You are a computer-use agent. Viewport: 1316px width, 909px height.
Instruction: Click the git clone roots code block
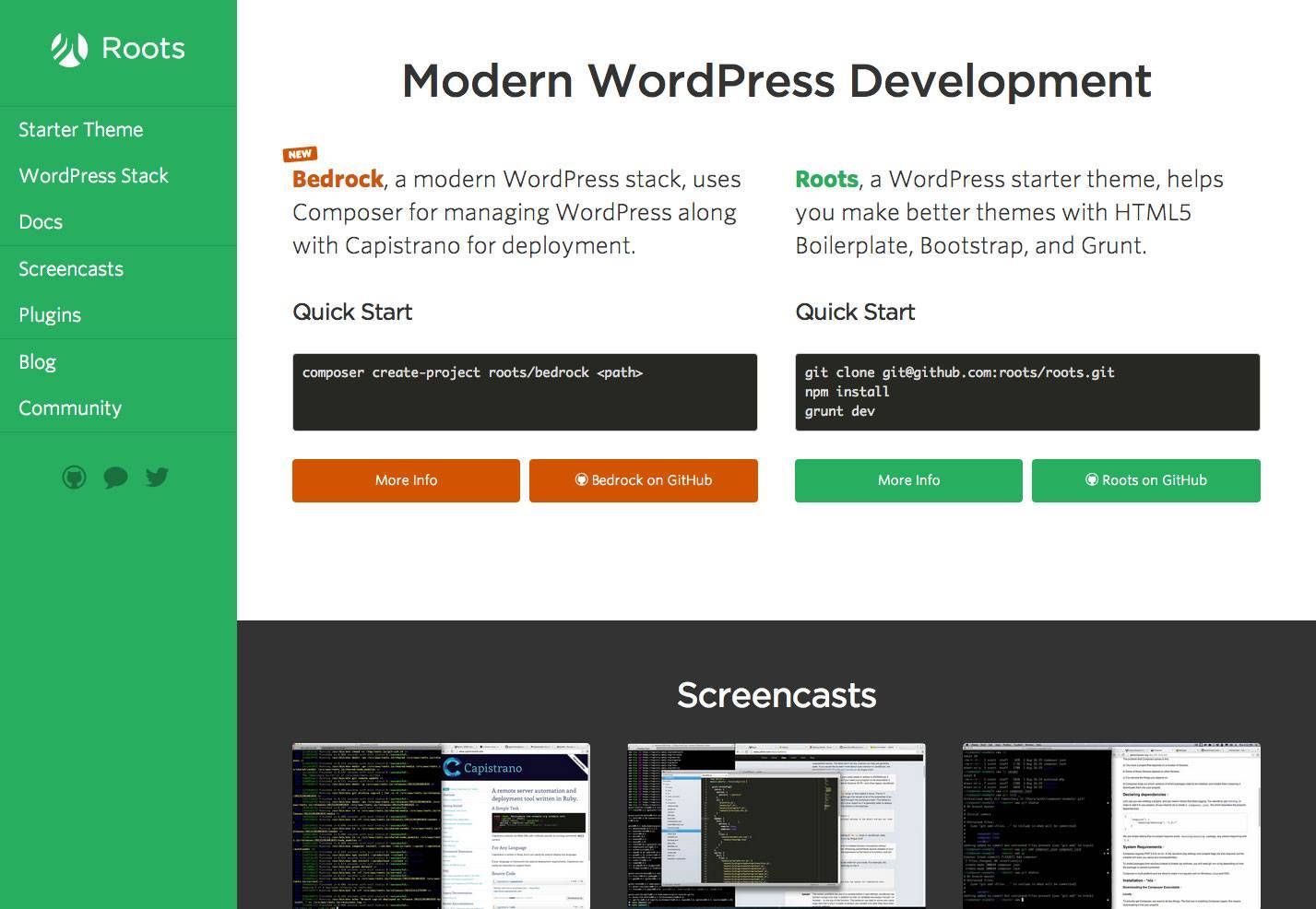[x=1027, y=392]
